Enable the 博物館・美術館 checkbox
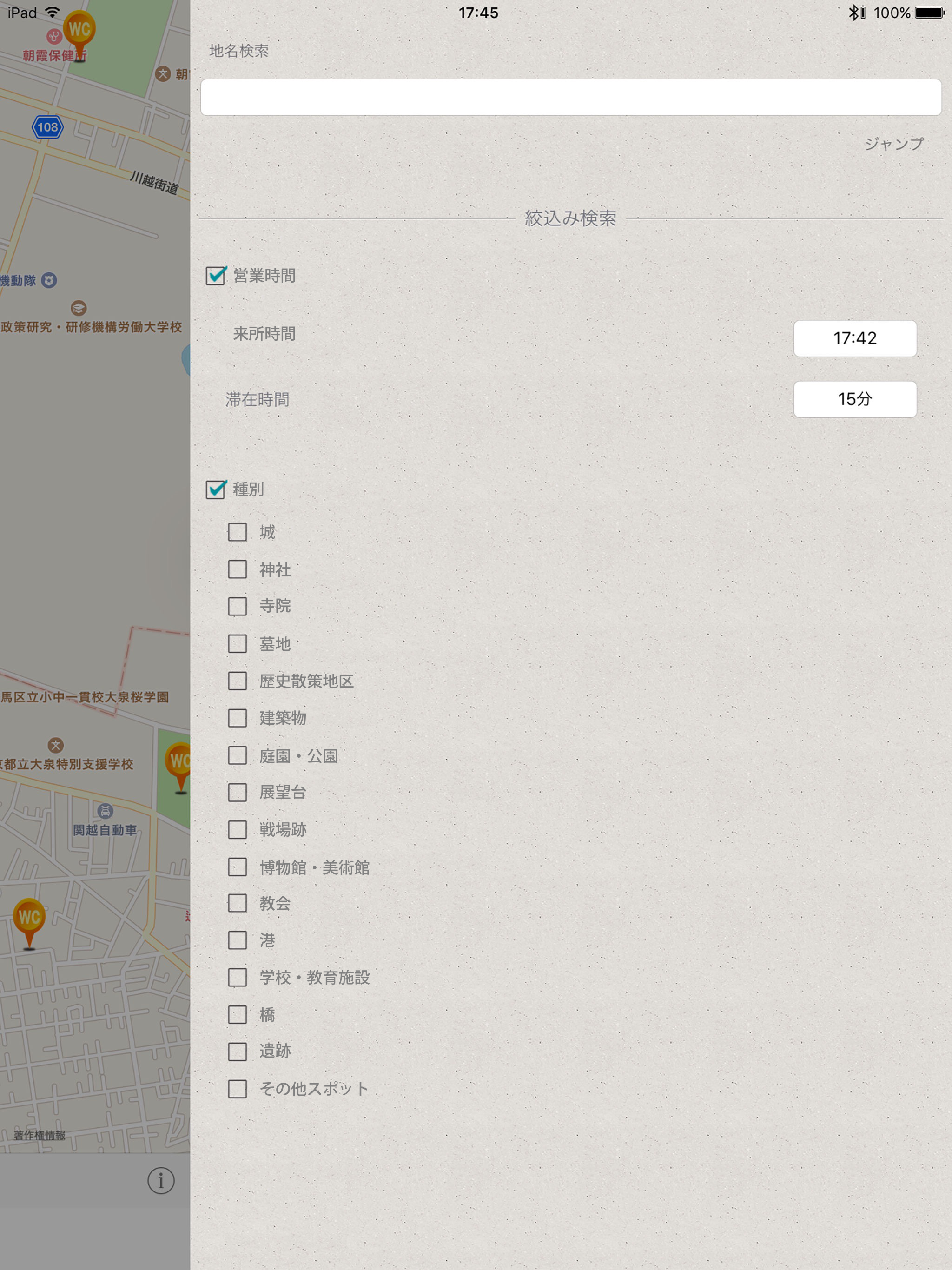Screen dimensions: 952x1270 pyautogui.click(x=237, y=867)
